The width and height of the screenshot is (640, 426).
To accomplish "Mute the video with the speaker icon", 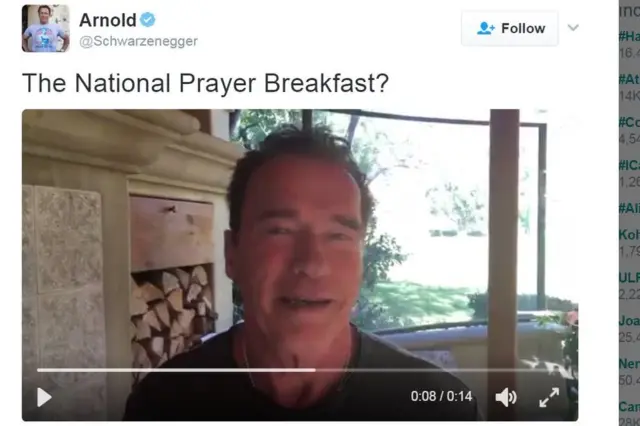I will click(x=506, y=397).
